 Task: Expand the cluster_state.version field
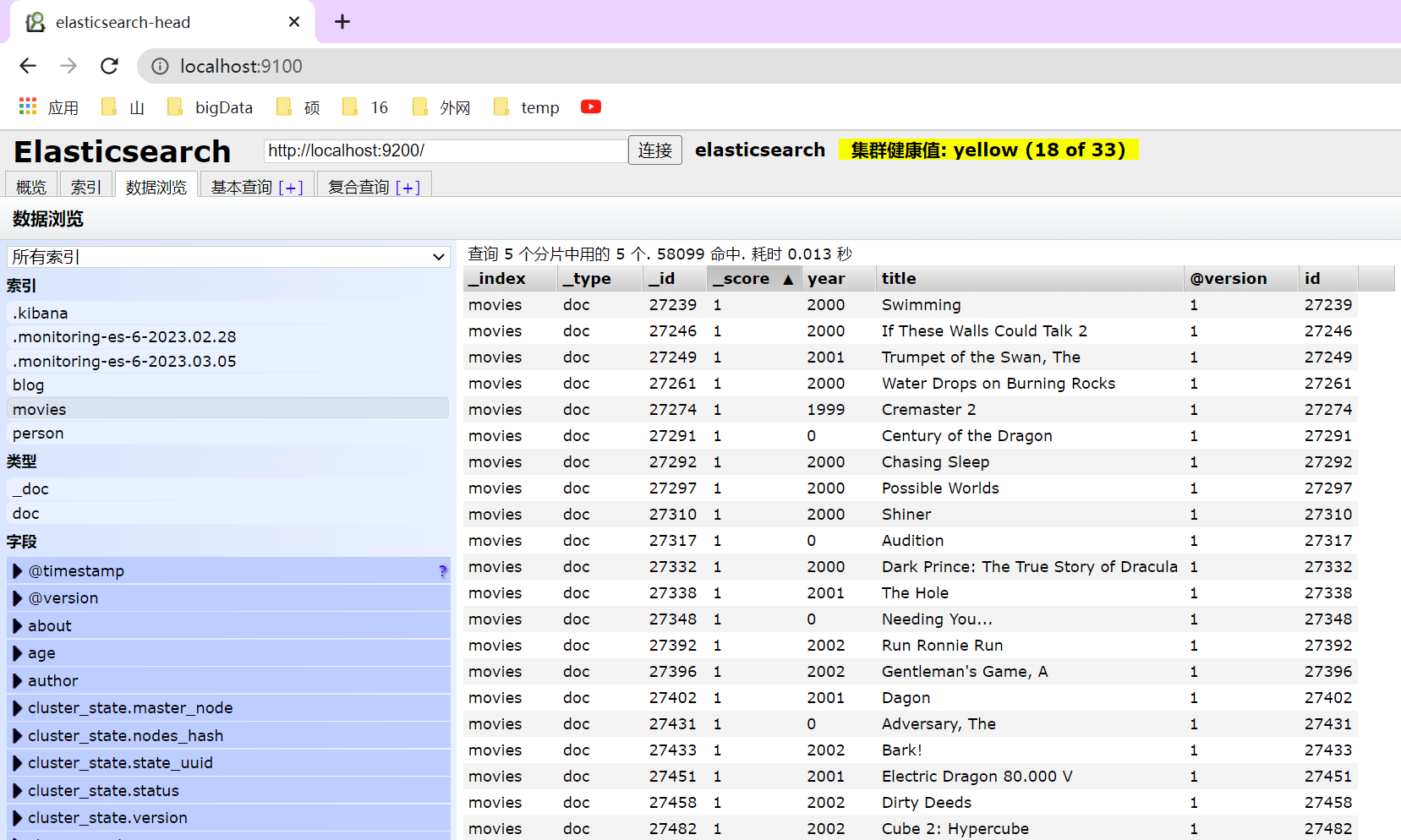(18, 818)
